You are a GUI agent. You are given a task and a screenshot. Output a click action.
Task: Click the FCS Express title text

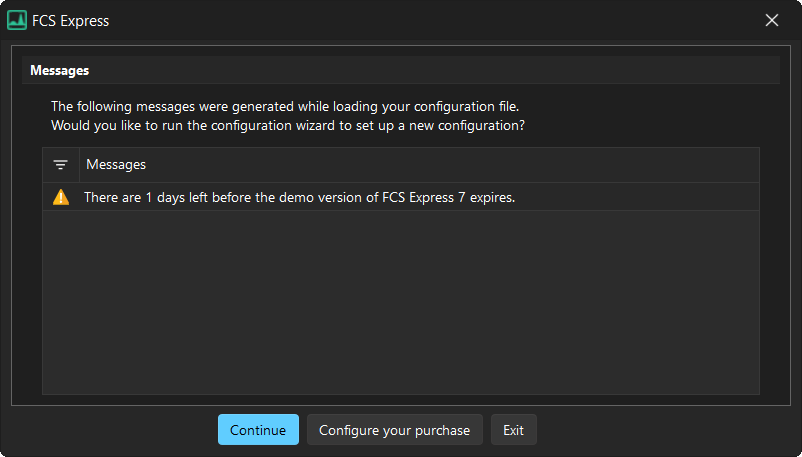pyautogui.click(x=70, y=20)
